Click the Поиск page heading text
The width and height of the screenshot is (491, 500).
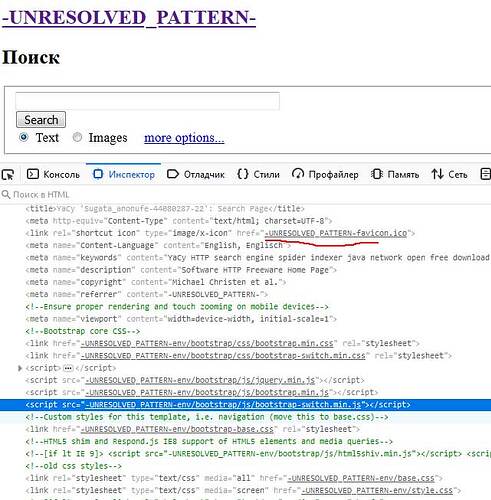31,57
